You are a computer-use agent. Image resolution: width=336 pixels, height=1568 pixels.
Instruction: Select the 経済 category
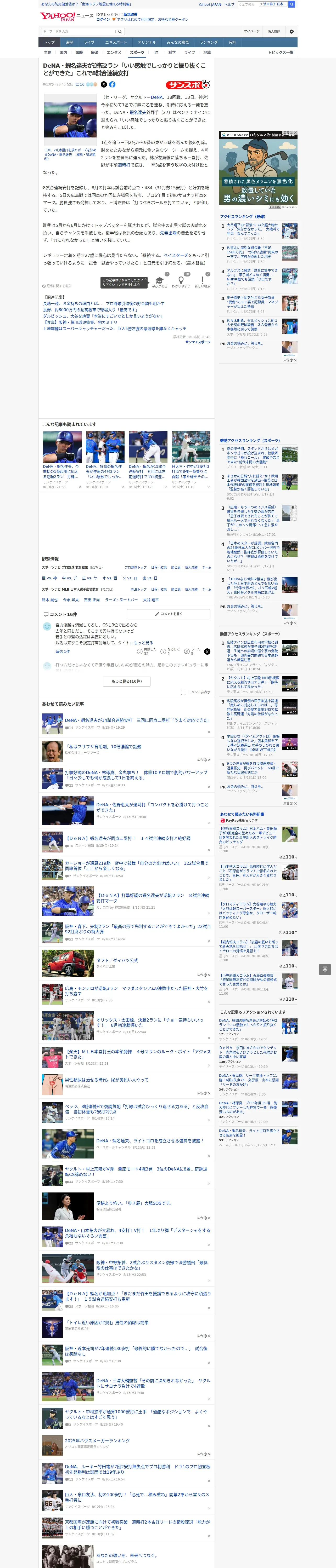tap(94, 52)
